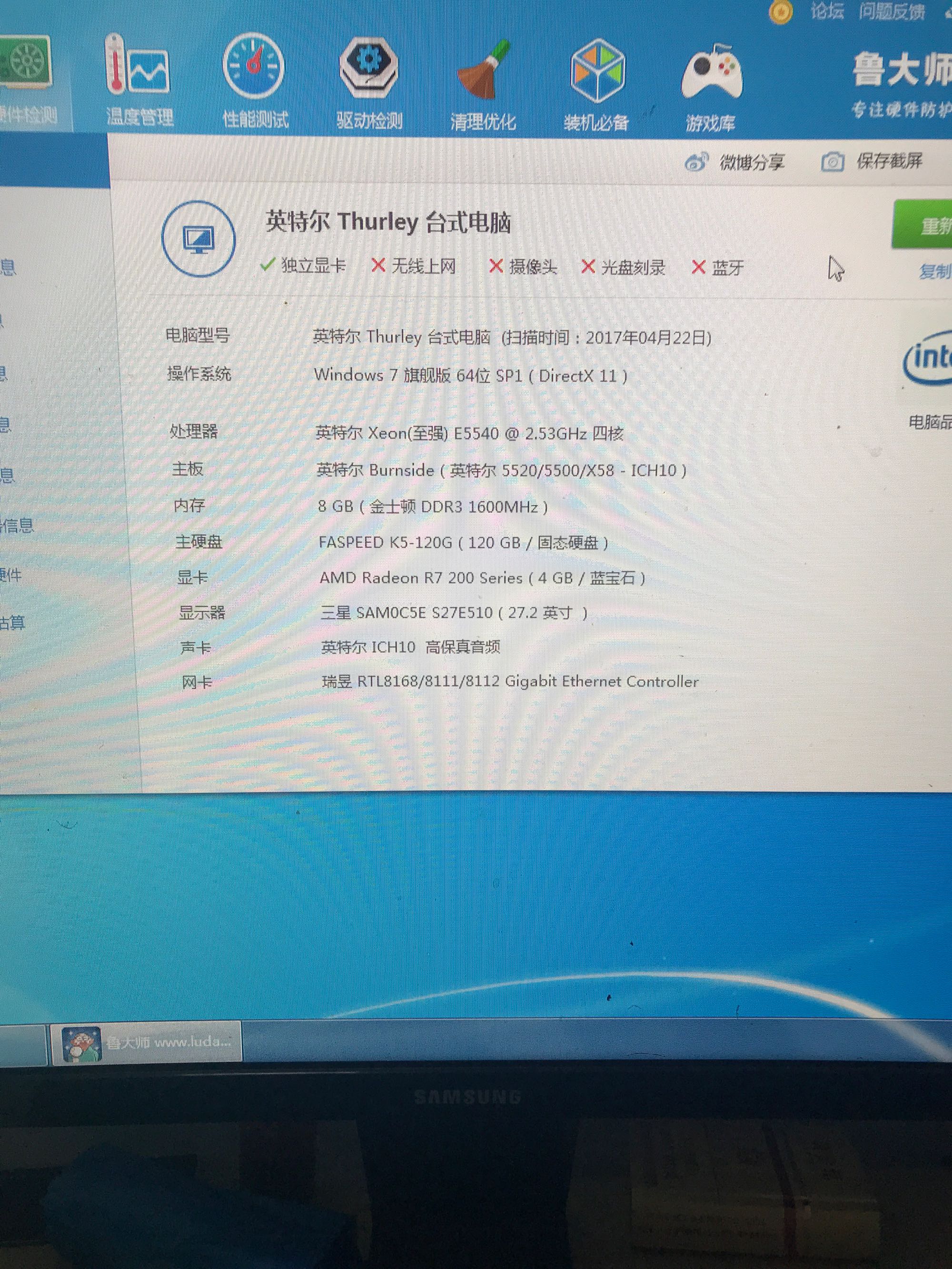
Task: Click the 保存截屏 save screenshot button
Action: pyautogui.click(x=871, y=162)
